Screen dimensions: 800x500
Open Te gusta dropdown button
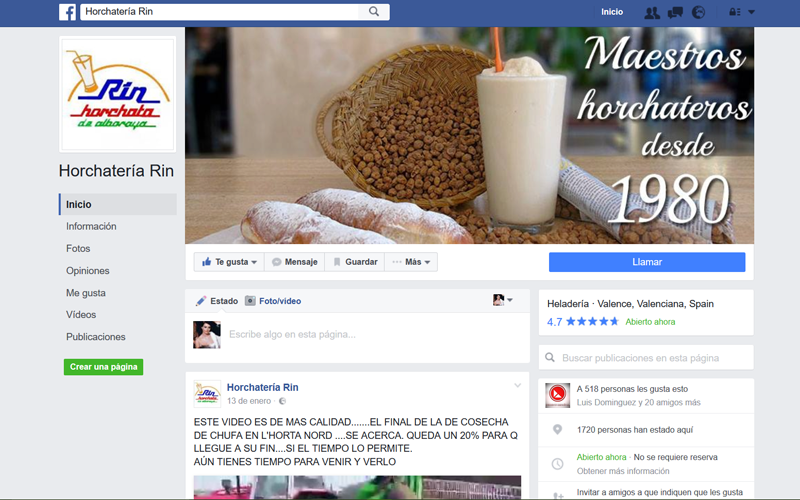pyautogui.click(x=229, y=262)
